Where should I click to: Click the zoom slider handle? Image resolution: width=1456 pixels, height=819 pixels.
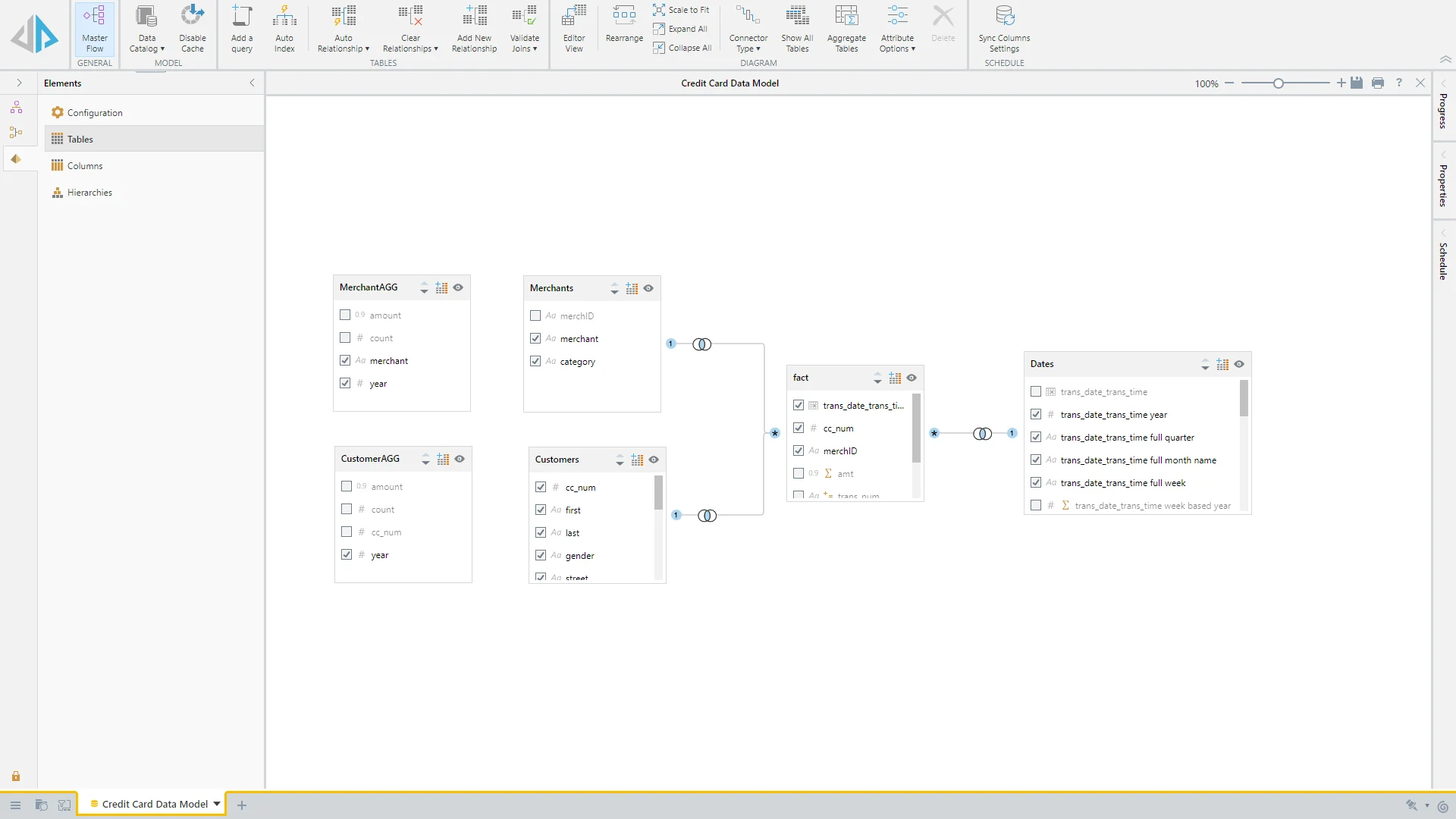[x=1279, y=83]
